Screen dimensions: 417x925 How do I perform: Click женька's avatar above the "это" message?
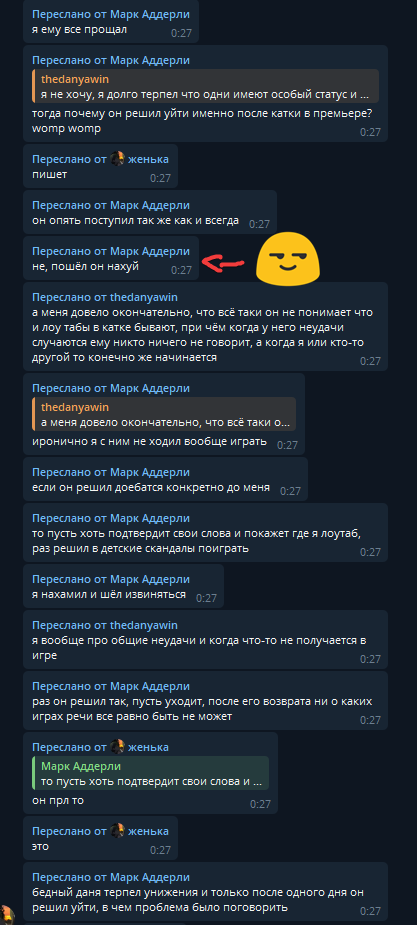point(117,831)
